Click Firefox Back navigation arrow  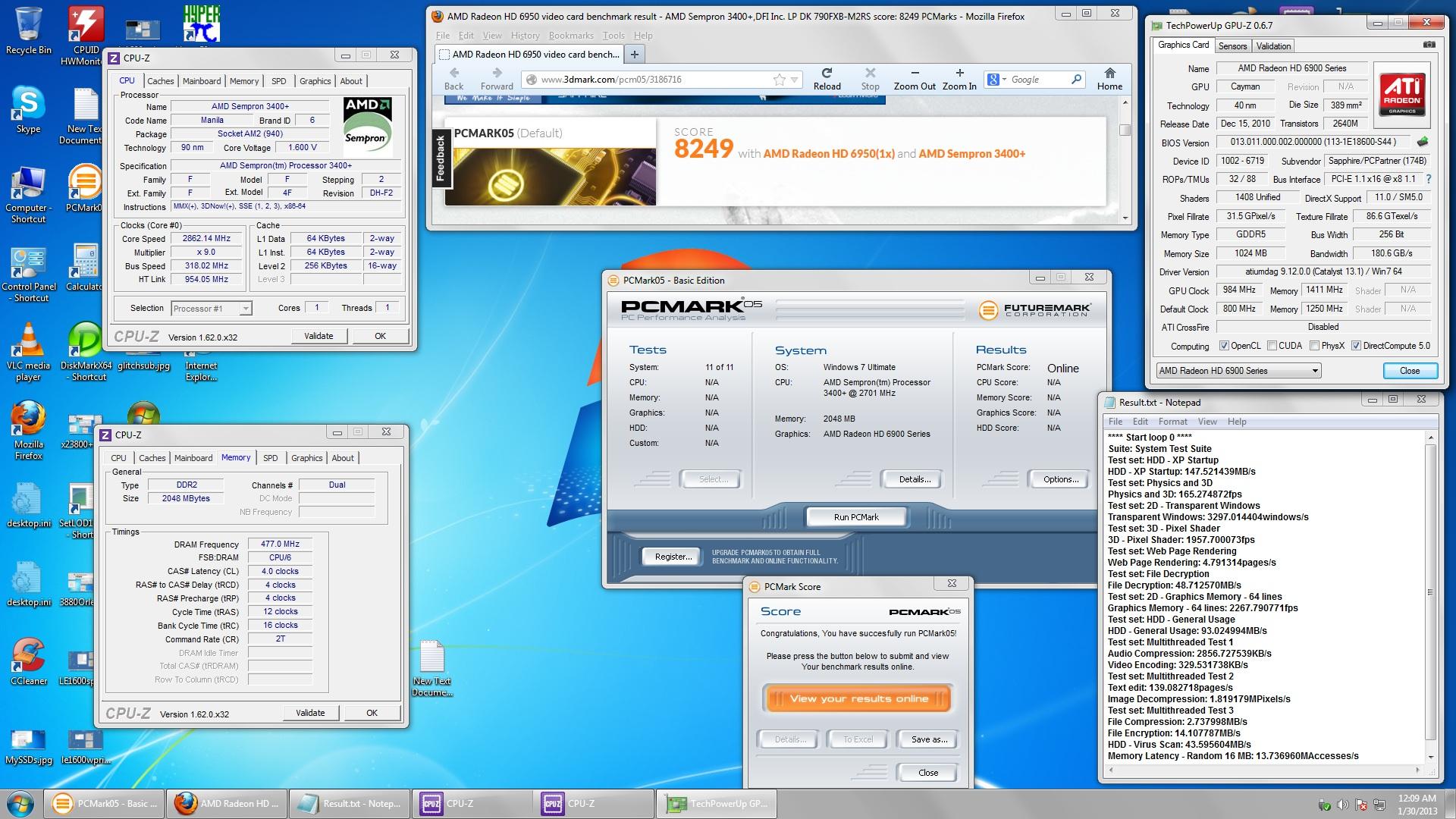click(453, 78)
